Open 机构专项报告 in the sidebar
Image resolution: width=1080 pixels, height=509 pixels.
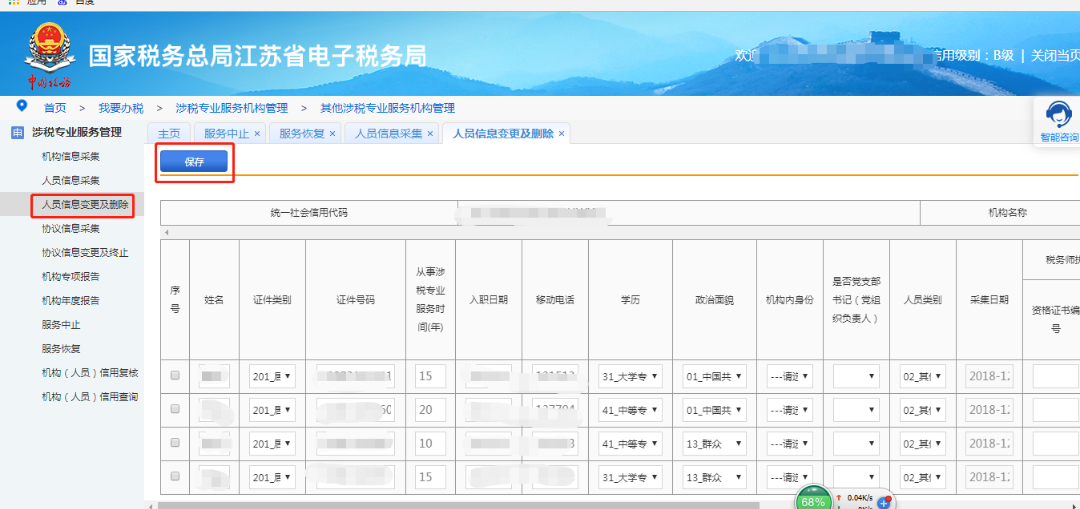(71, 277)
